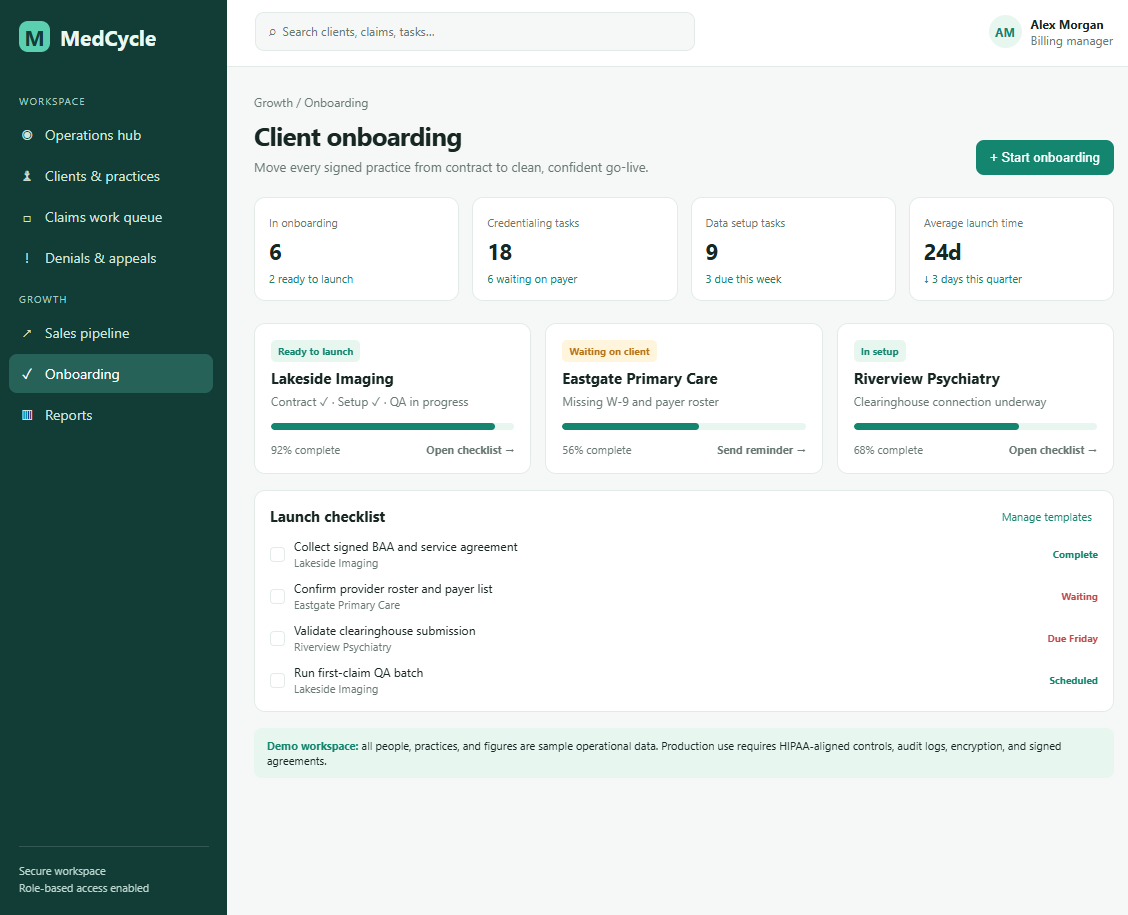
Task: Click 6 waiting on payer text
Action: pos(532,279)
